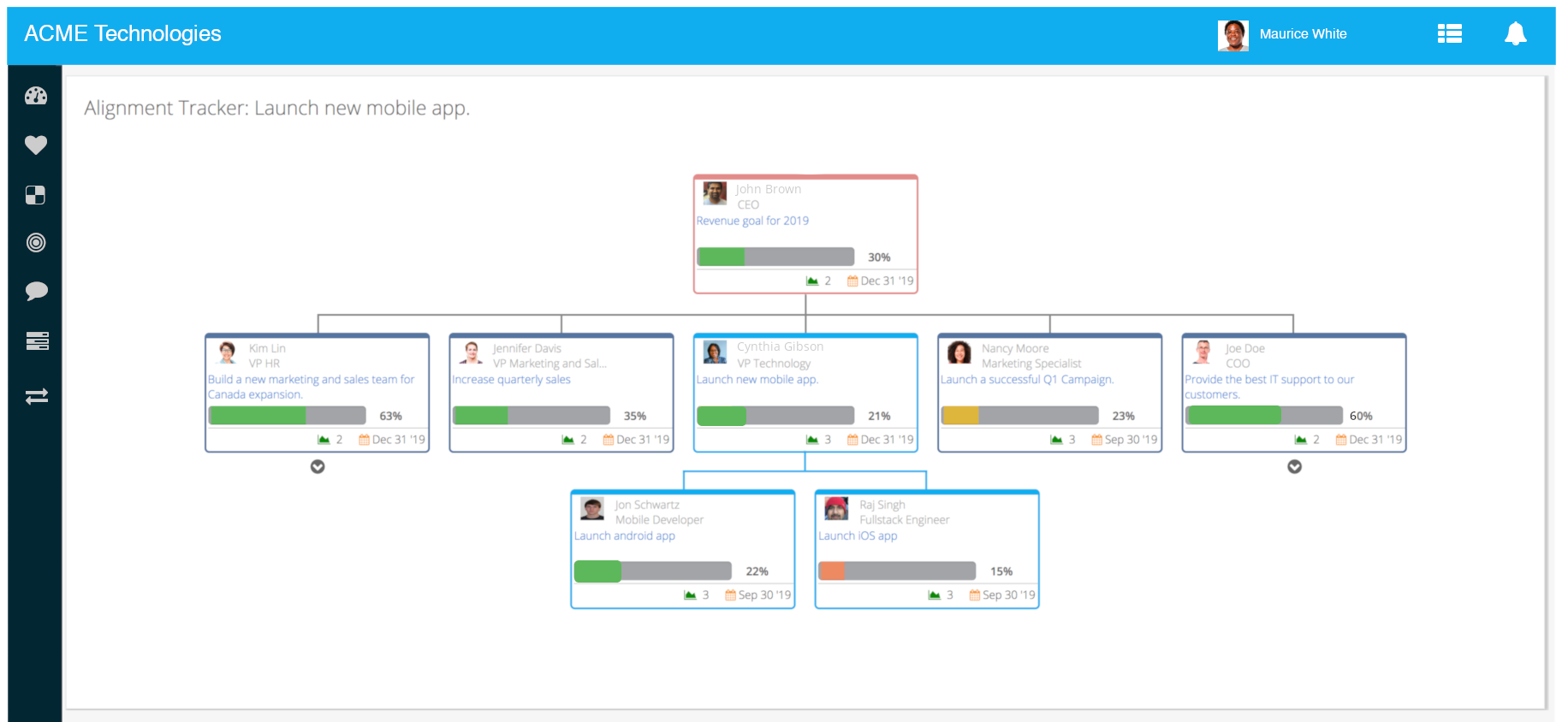
Task: Open Build a new marketing and sales team goal
Action: tap(311, 387)
